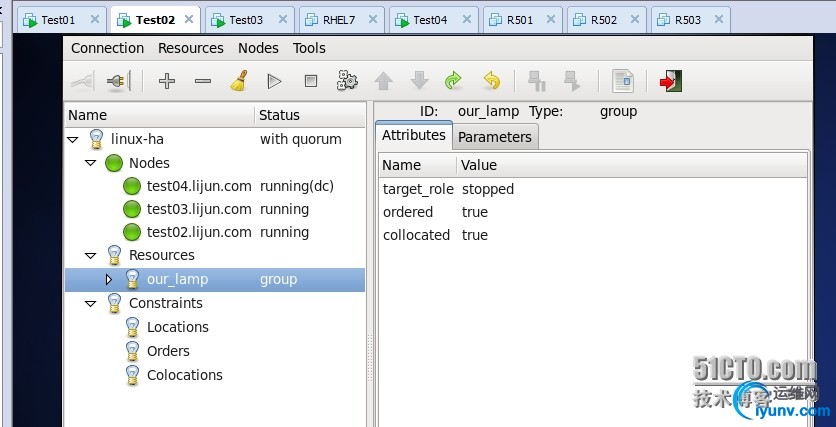Select the ordered attribute row
The width and height of the screenshot is (836, 427).
pos(593,212)
